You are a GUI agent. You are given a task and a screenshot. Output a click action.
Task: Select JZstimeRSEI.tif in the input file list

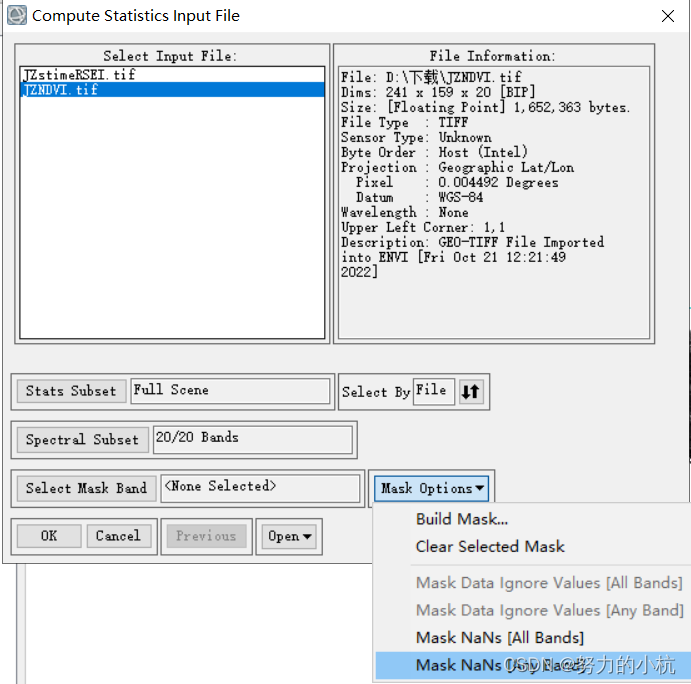(x=172, y=74)
